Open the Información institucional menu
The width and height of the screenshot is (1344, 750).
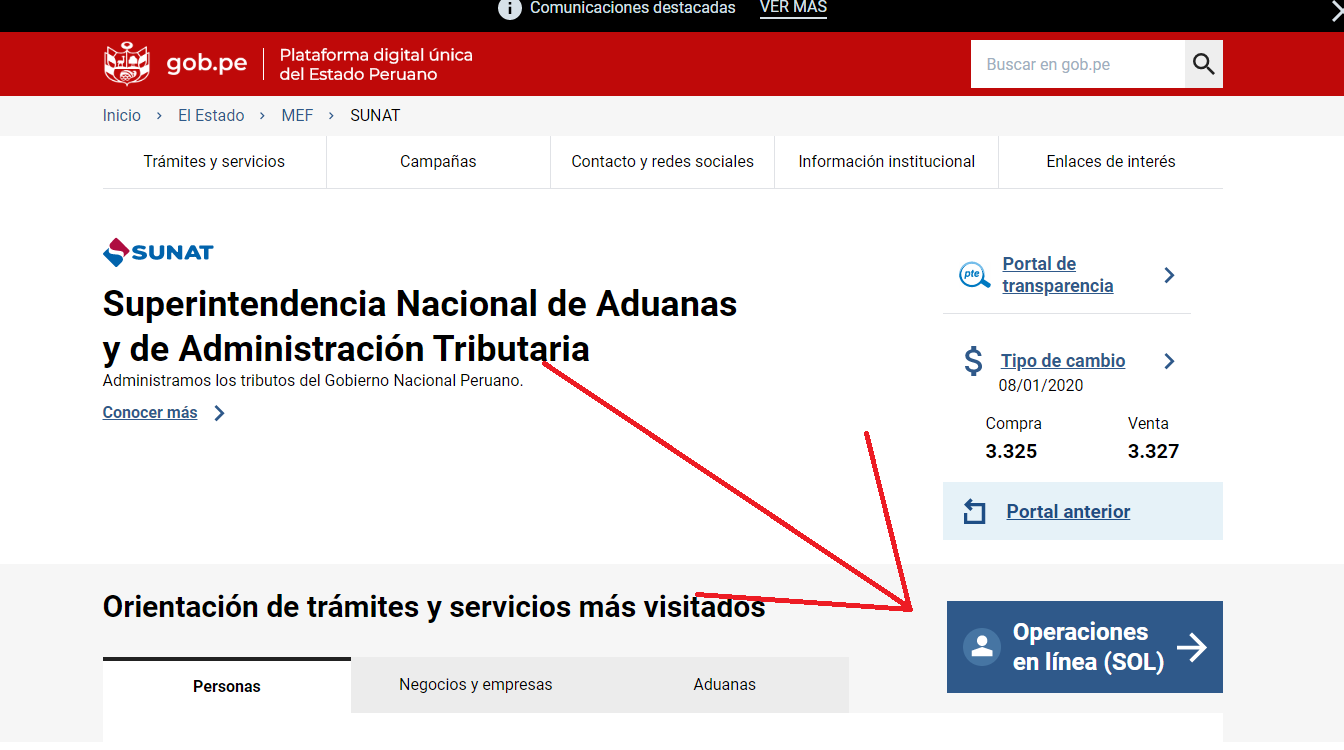(886, 162)
